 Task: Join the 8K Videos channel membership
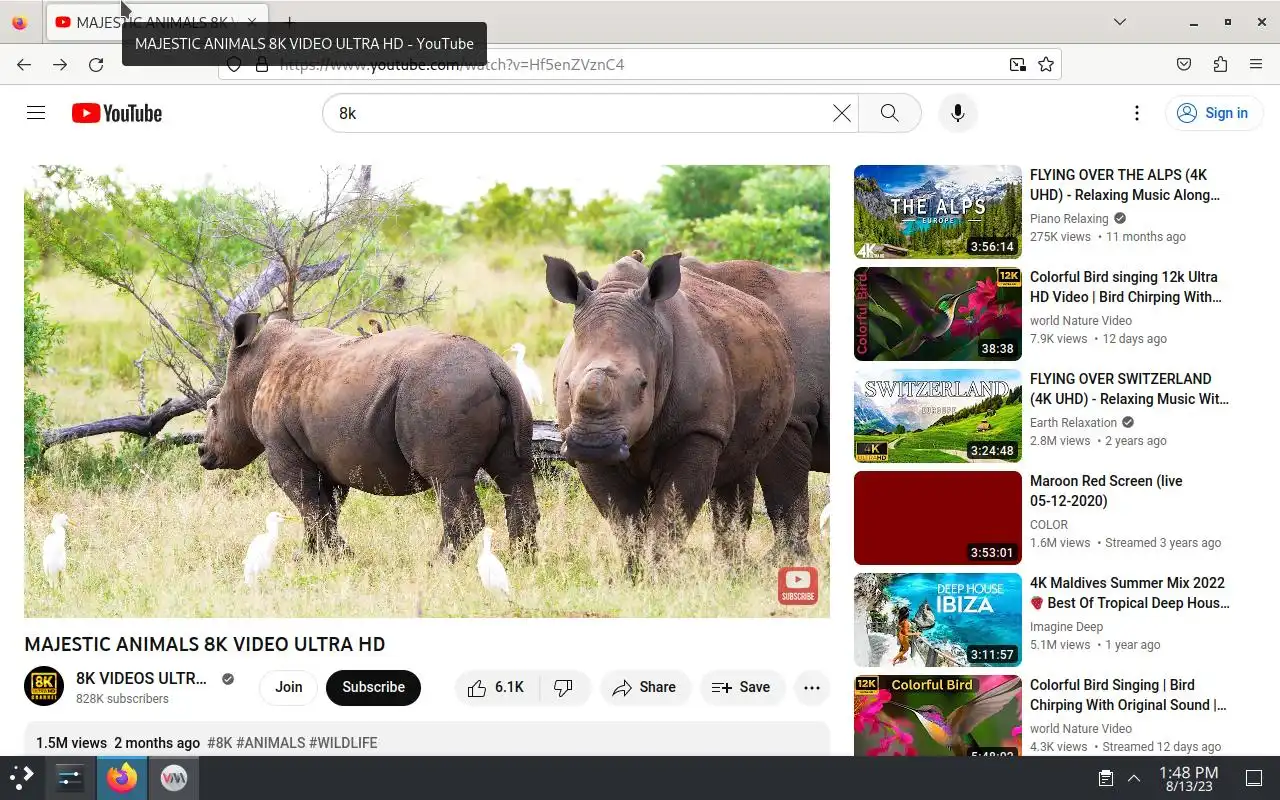[289, 687]
